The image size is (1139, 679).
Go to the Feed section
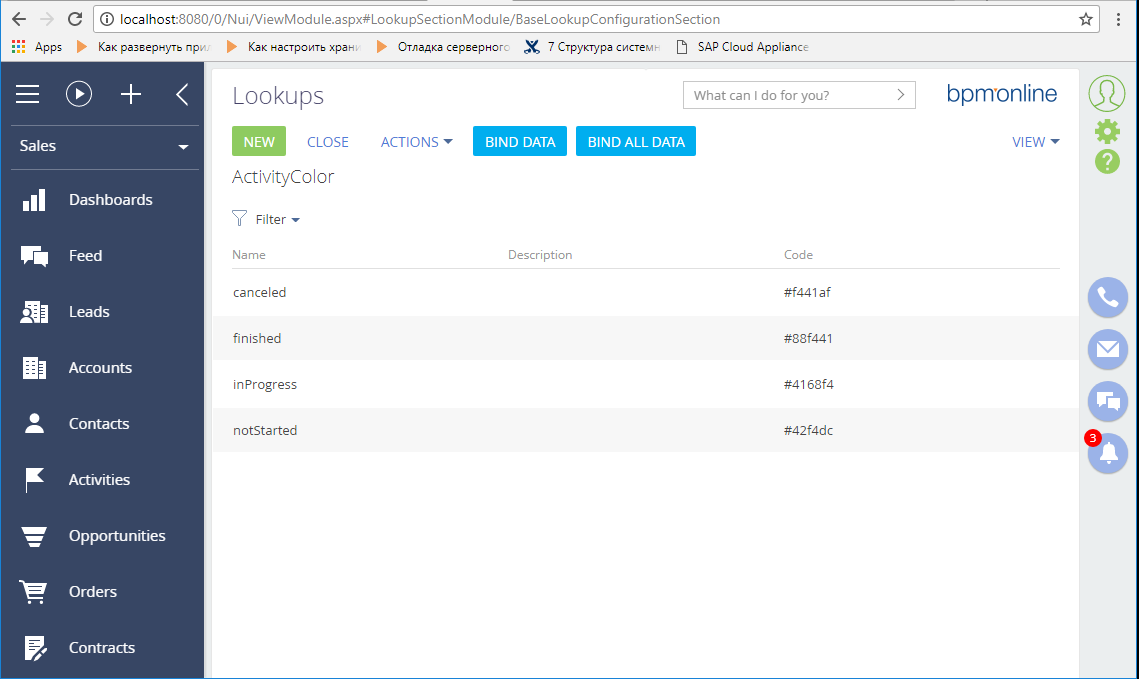pos(85,256)
